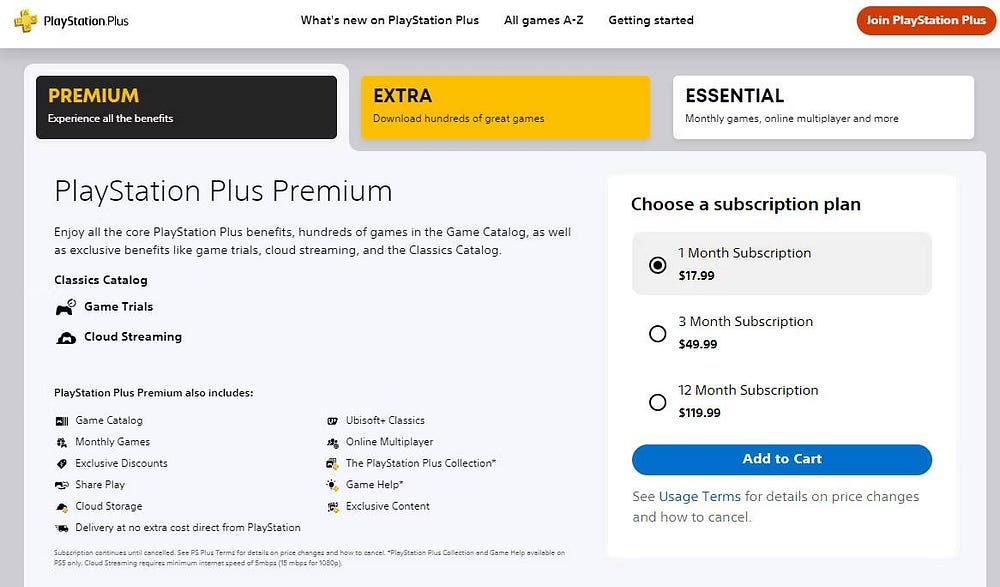The width and height of the screenshot is (1000, 587).
Task: Select the 12 Month Subscription plan
Action: point(657,402)
